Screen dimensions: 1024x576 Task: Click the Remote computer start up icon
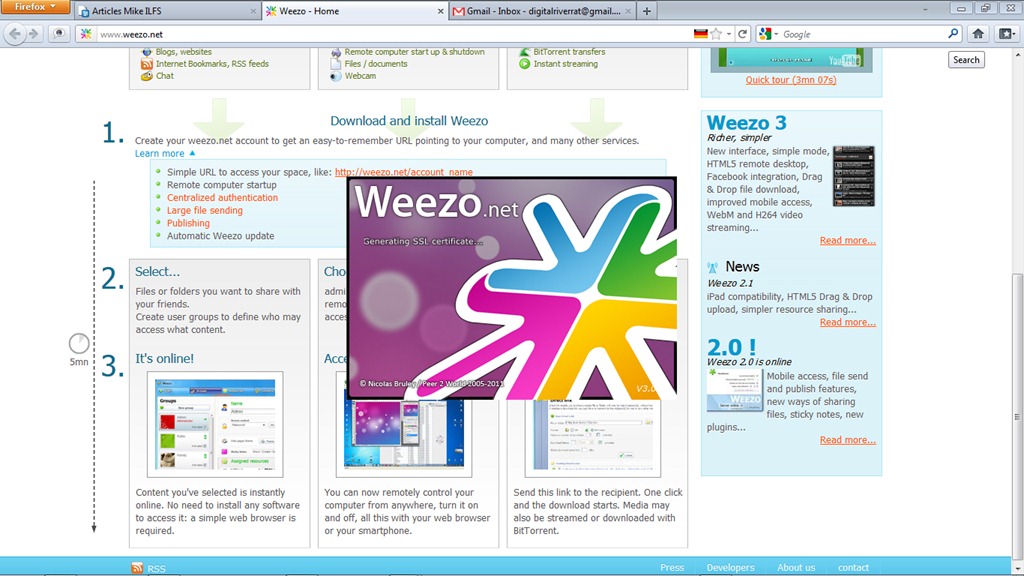coord(336,52)
